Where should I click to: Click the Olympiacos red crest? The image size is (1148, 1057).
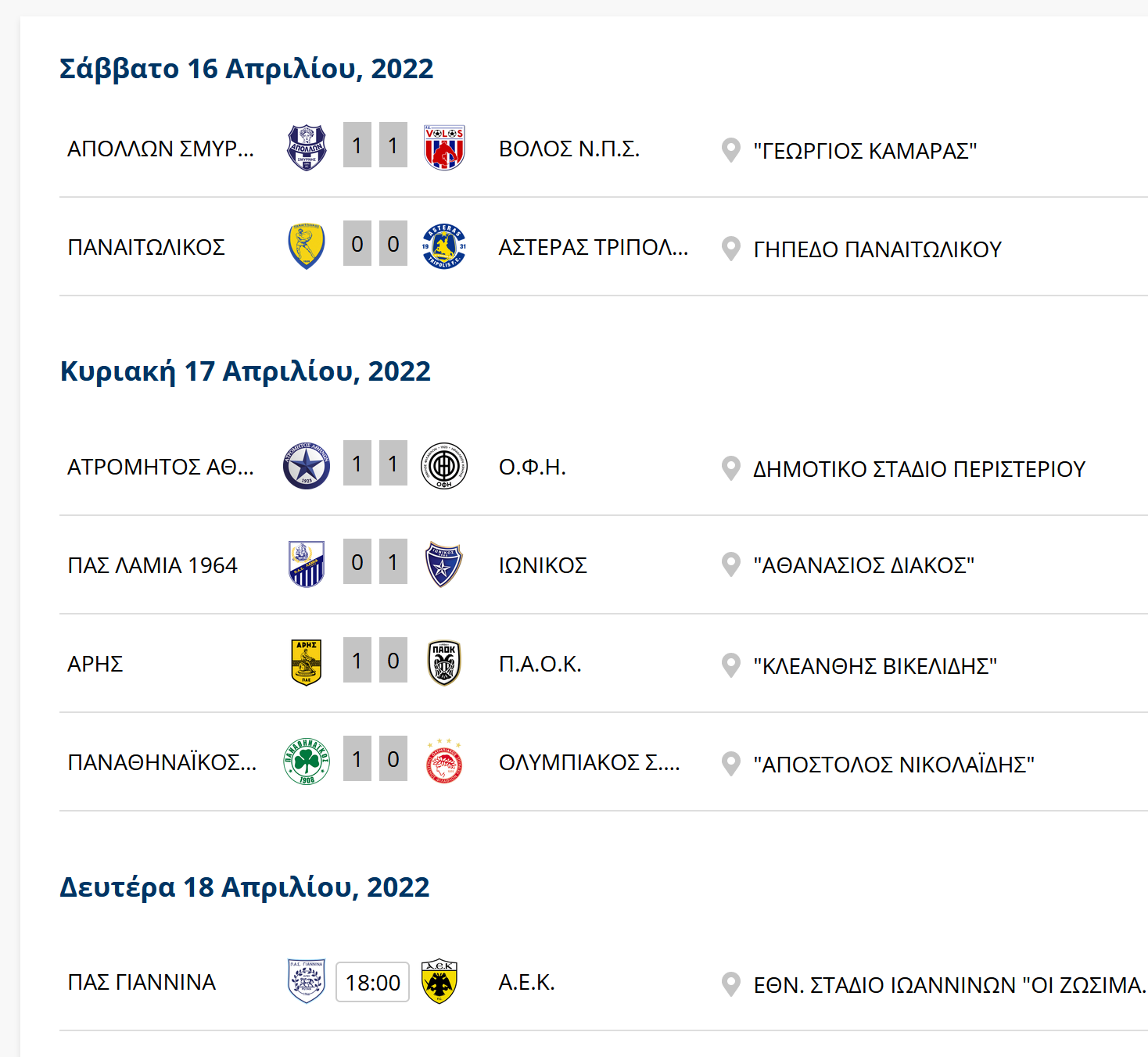[x=444, y=761]
